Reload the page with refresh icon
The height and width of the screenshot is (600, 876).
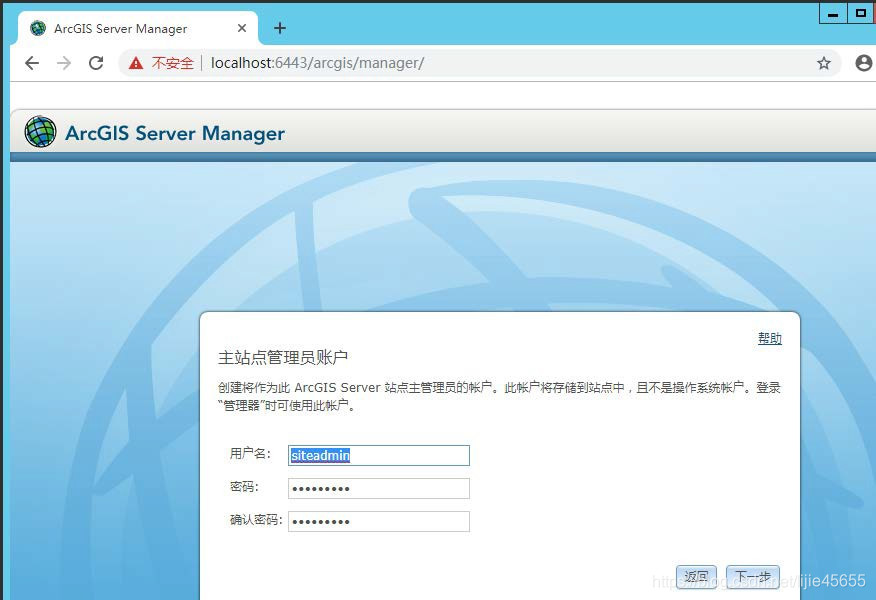pos(96,63)
